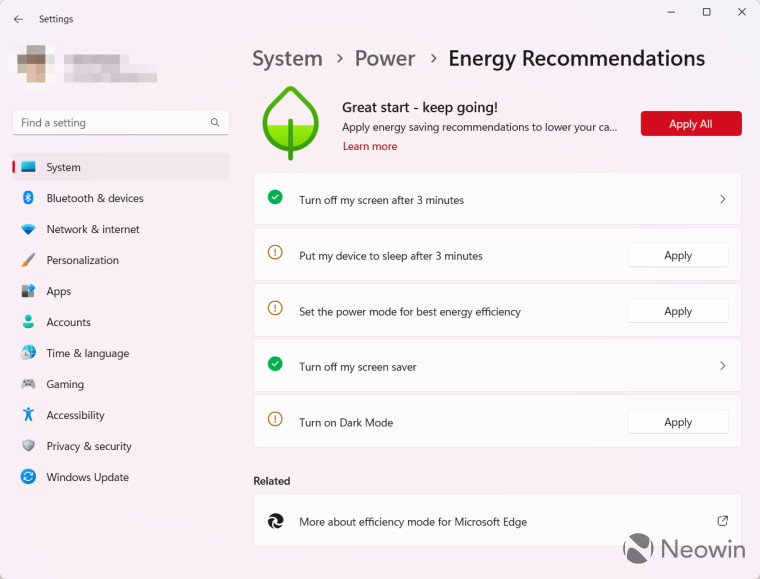Go to Accounts in the sidebar
760x579 pixels.
(68, 322)
